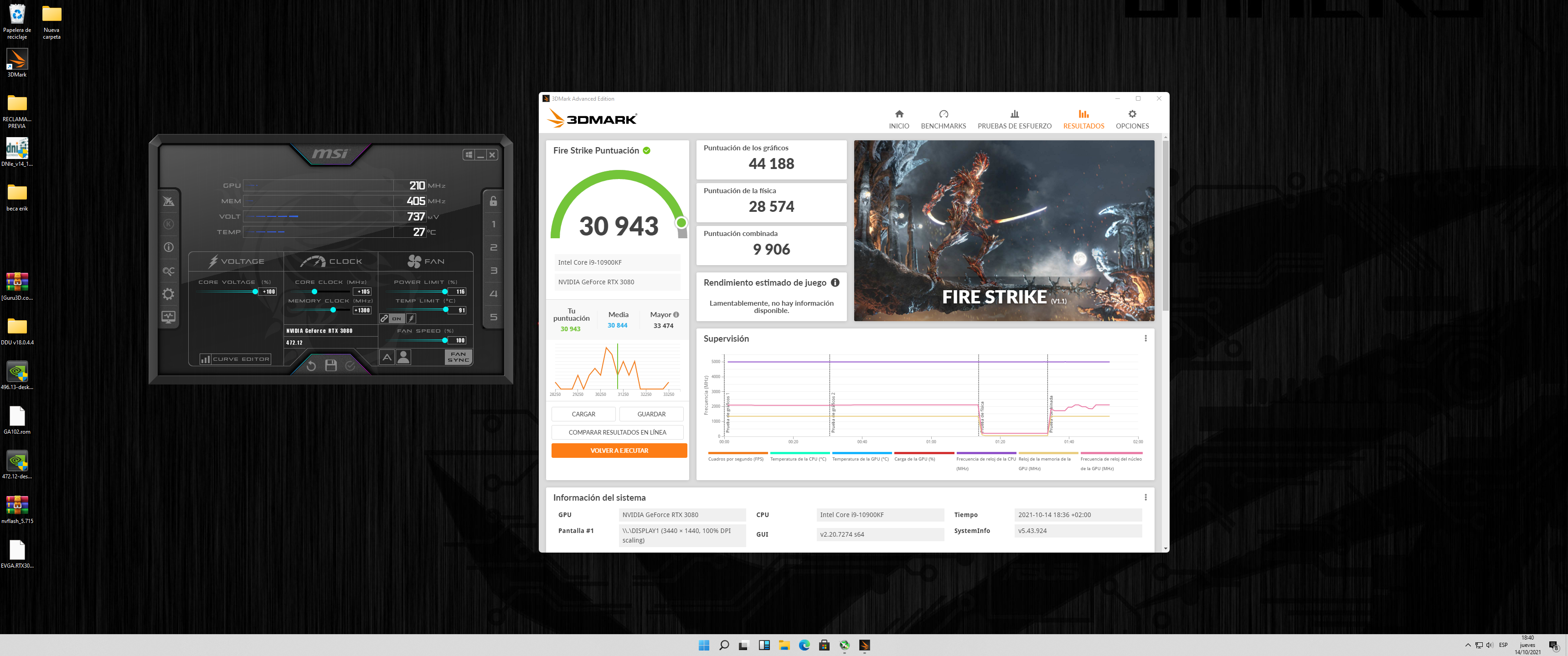Switch to the RESULTADOS tab
The height and width of the screenshot is (656, 1568).
1083,119
